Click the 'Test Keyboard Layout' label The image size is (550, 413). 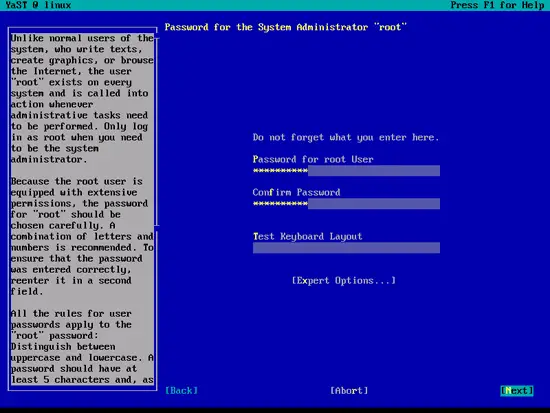307,237
